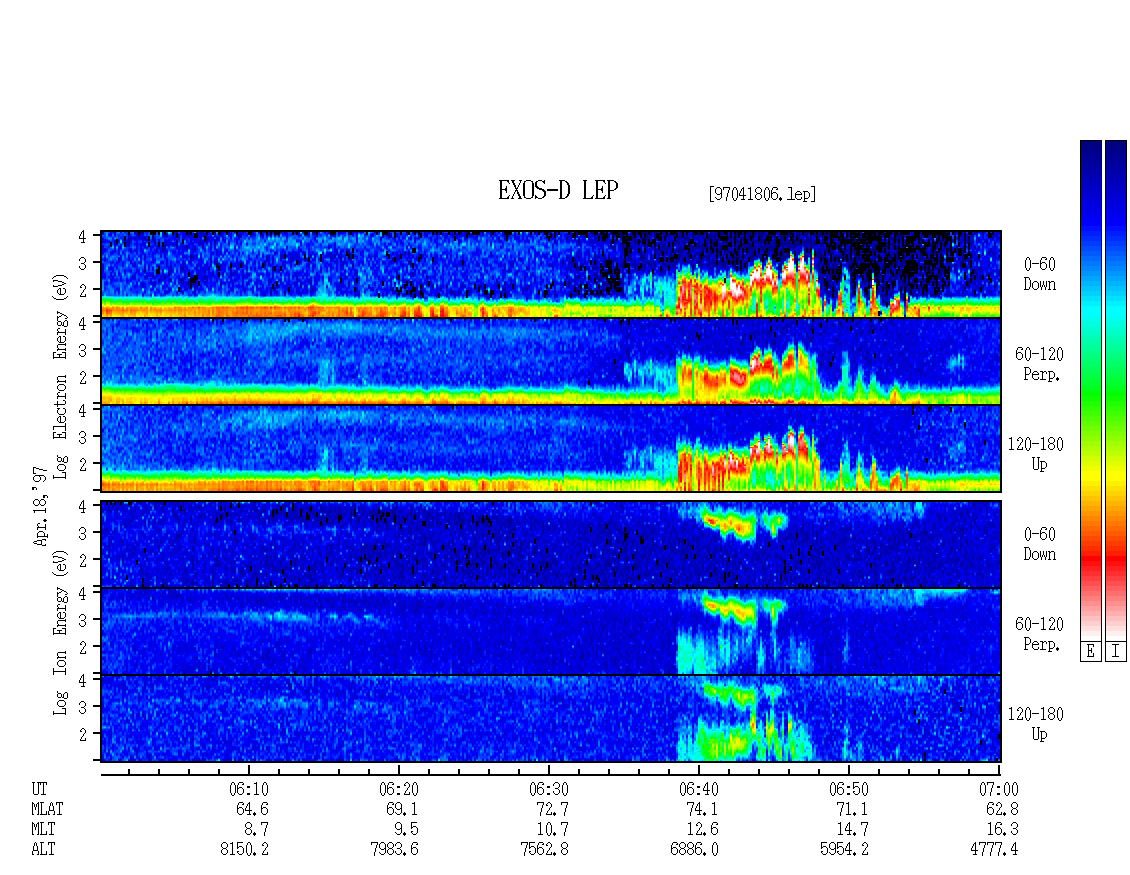Click the 60-120 Perp. label beside electron panel
Image resolution: width=1130 pixels, height=875 pixels.
(1038, 364)
